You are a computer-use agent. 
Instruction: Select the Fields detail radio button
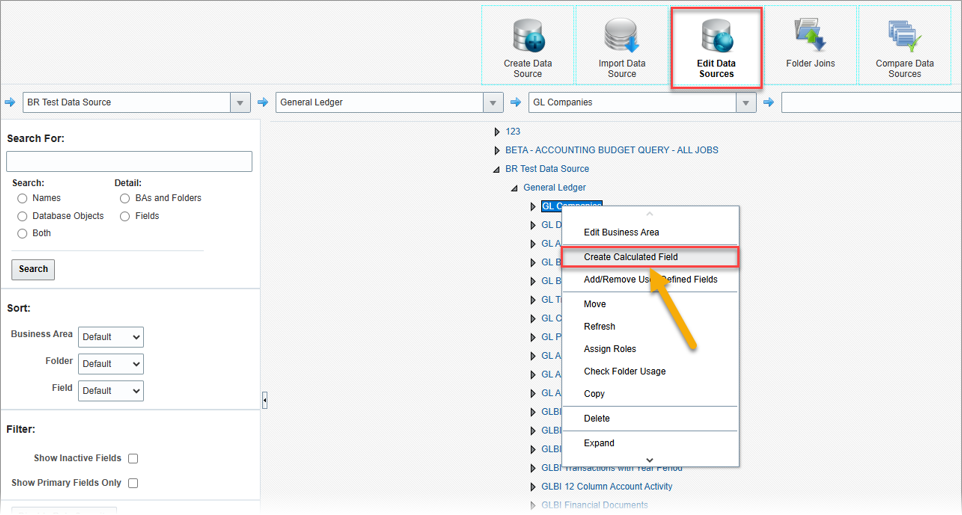coord(125,216)
